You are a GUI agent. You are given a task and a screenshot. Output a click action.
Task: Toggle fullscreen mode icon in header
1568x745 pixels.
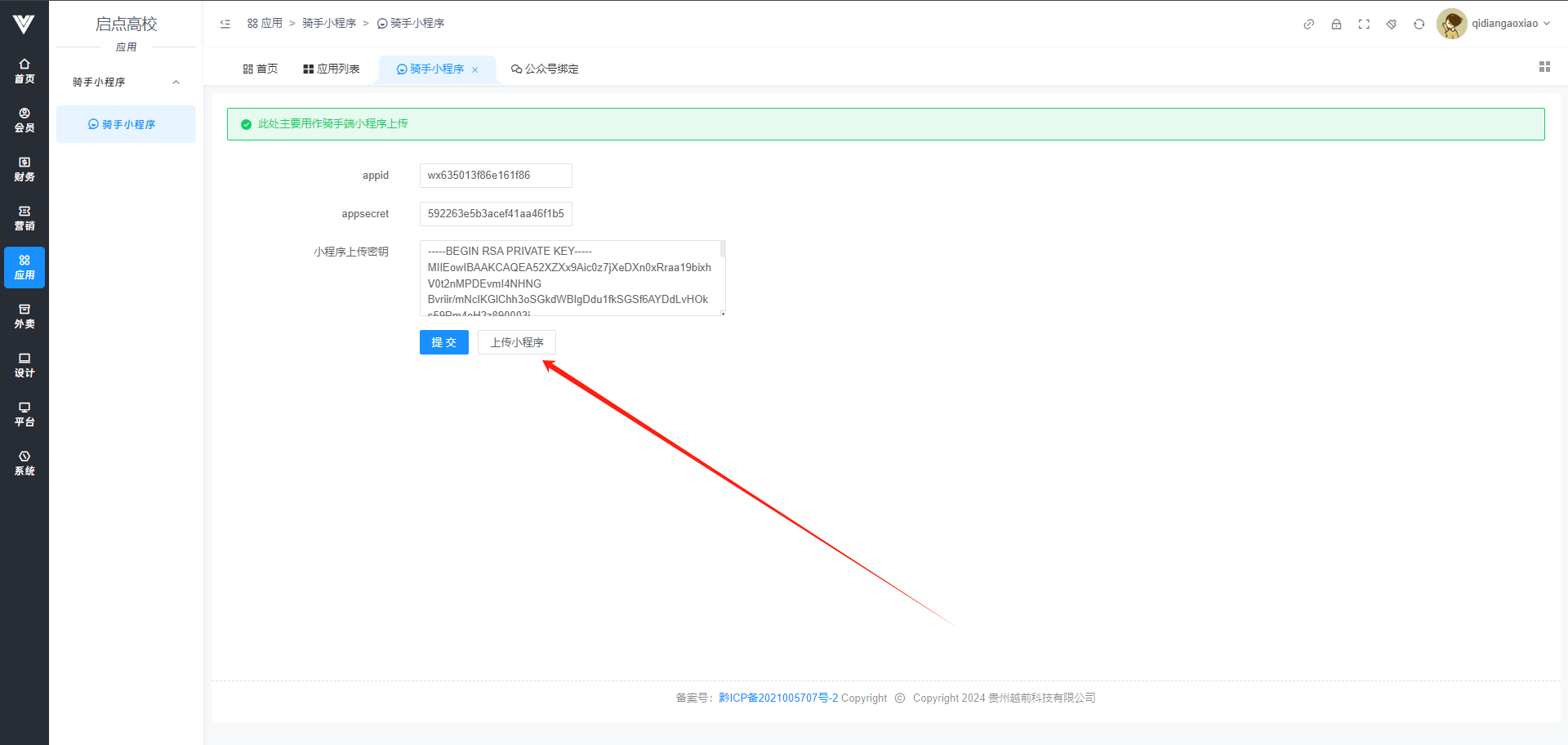[1364, 25]
